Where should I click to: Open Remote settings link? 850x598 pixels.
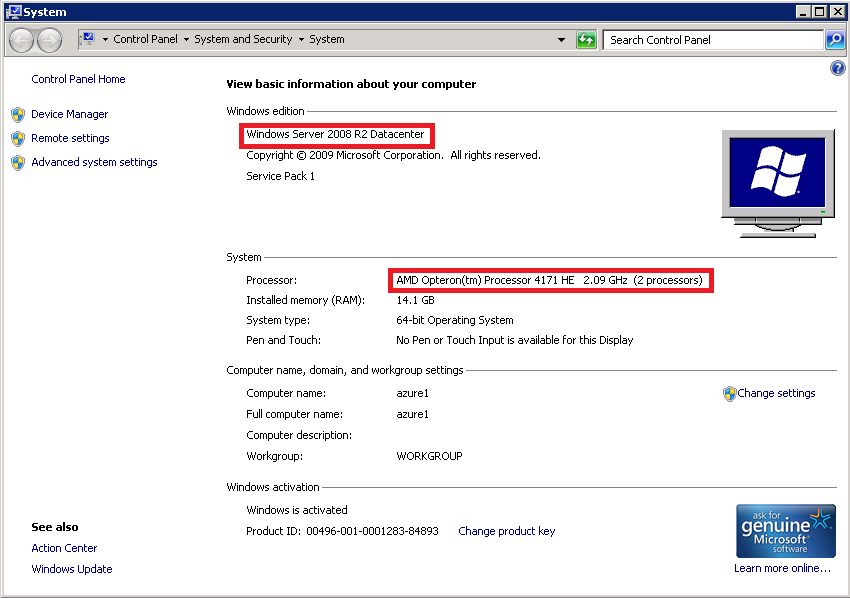coord(70,138)
